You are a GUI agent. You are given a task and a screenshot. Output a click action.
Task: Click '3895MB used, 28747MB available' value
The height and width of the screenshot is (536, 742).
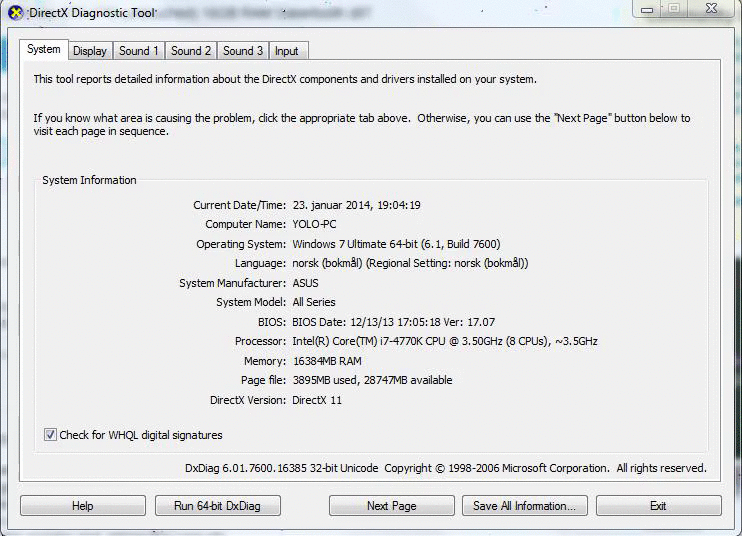pos(372,380)
